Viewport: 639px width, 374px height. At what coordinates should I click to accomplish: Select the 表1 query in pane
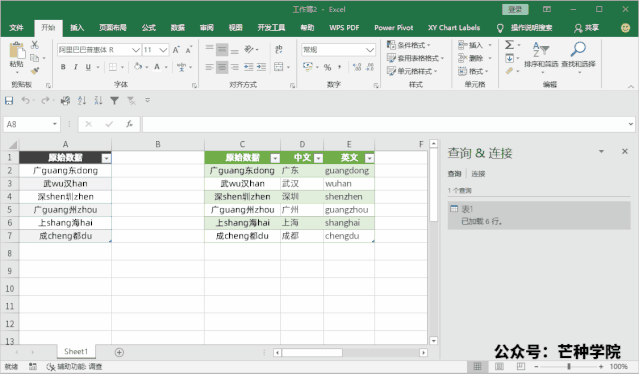539,215
